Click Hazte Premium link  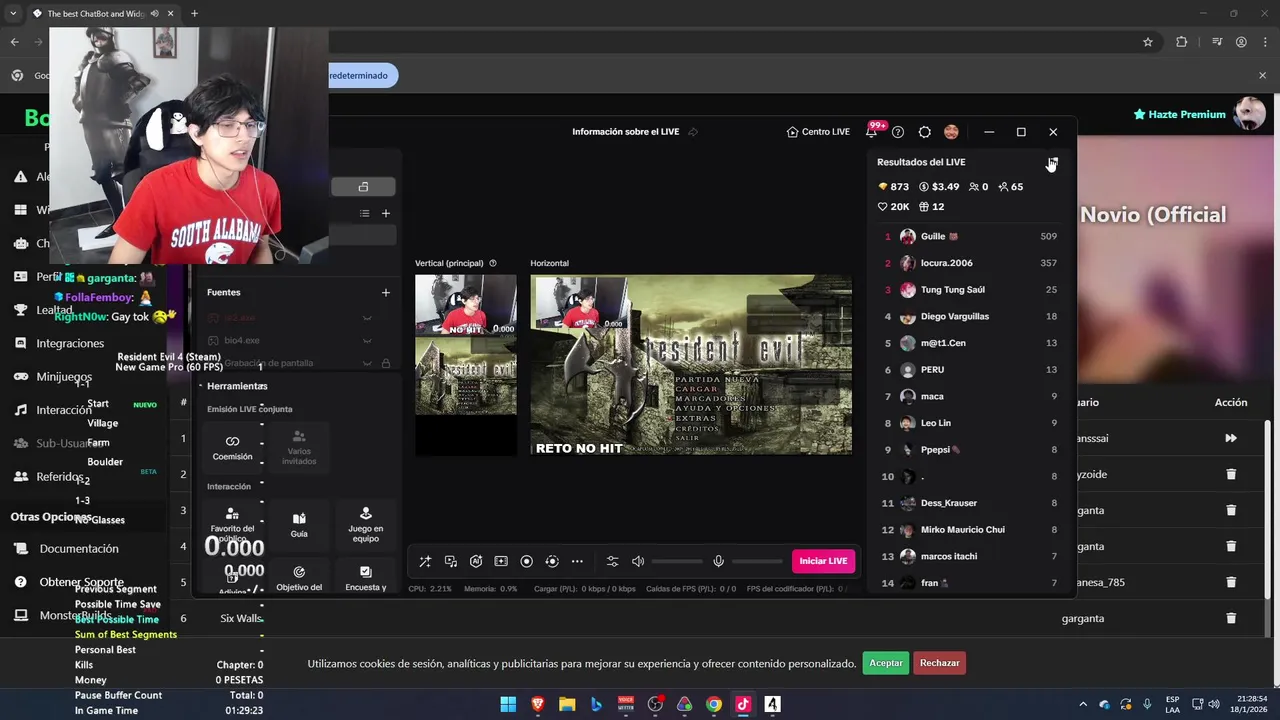[1179, 114]
